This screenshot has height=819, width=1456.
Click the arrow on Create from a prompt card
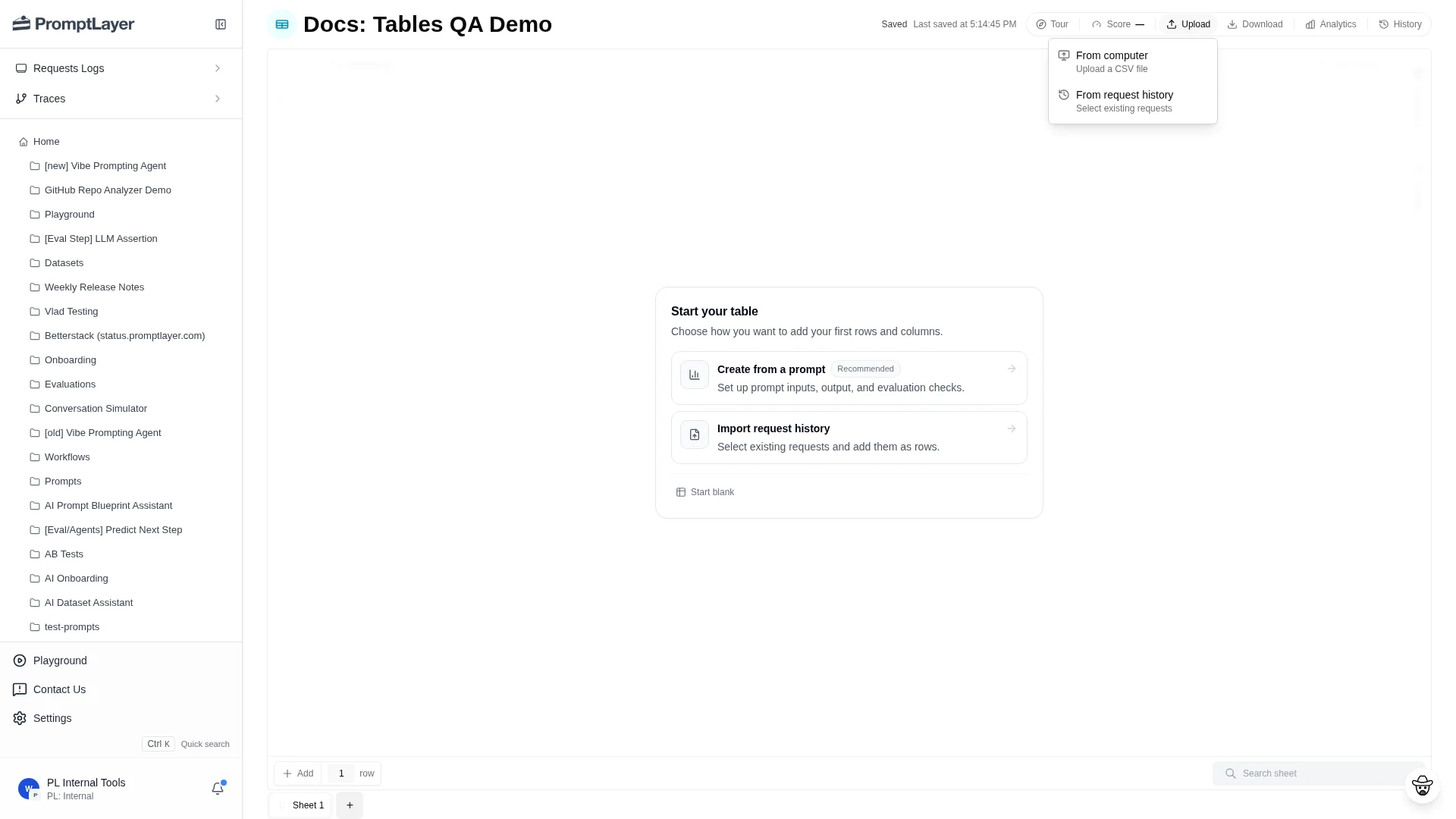click(x=1012, y=369)
